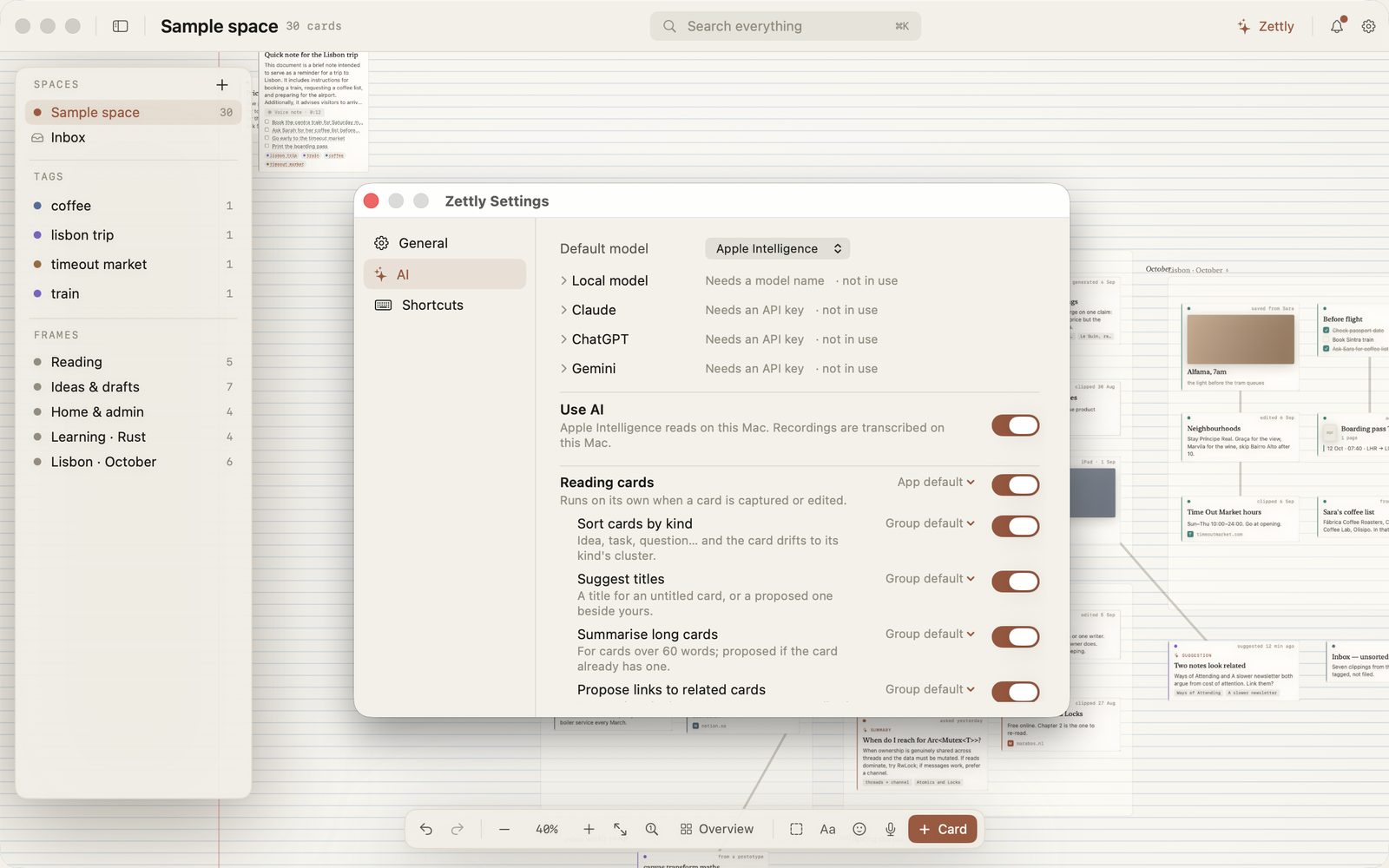Toggle Suggest titles switch
1389x868 pixels.
1016,582
